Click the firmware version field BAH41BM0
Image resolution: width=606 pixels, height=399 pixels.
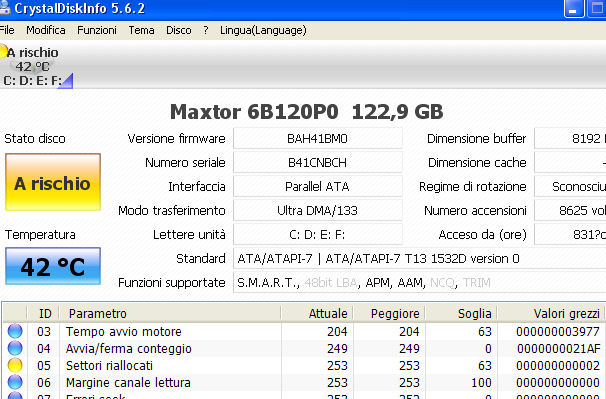click(317, 138)
